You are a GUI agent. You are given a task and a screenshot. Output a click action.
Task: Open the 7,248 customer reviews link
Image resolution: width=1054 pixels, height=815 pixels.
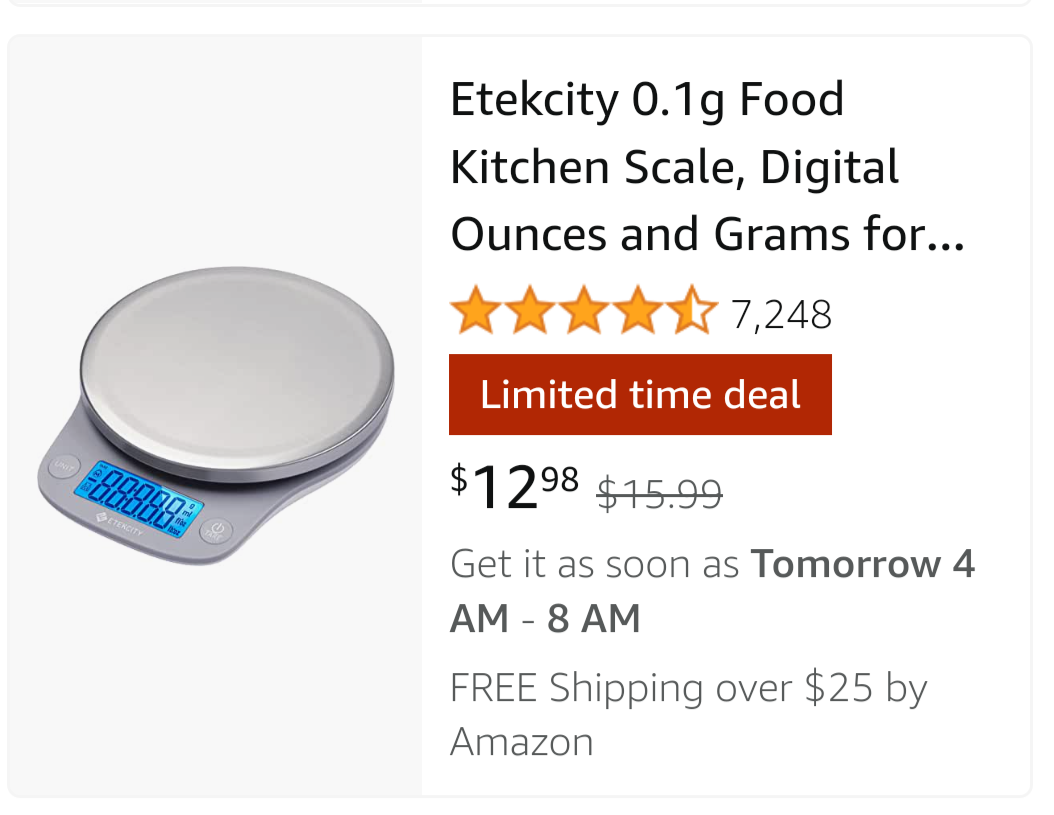coord(781,315)
